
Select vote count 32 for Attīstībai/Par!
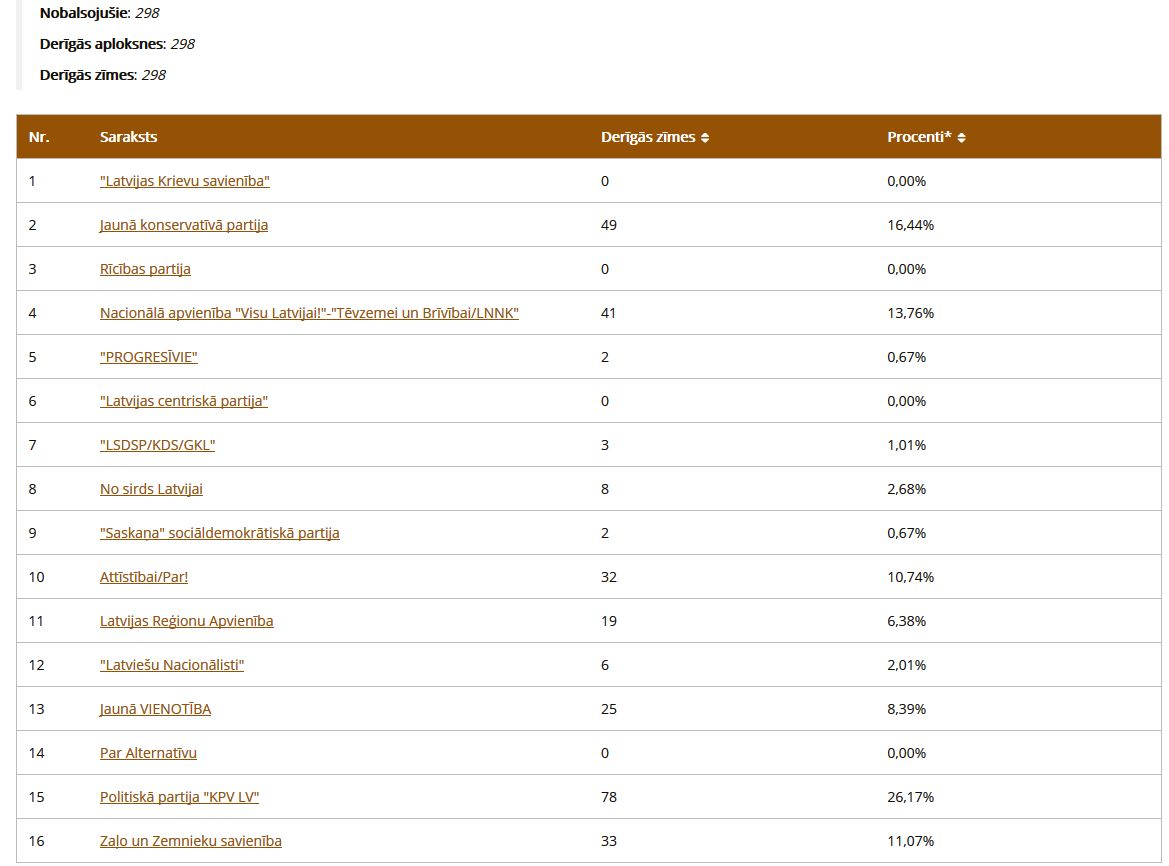(608, 577)
